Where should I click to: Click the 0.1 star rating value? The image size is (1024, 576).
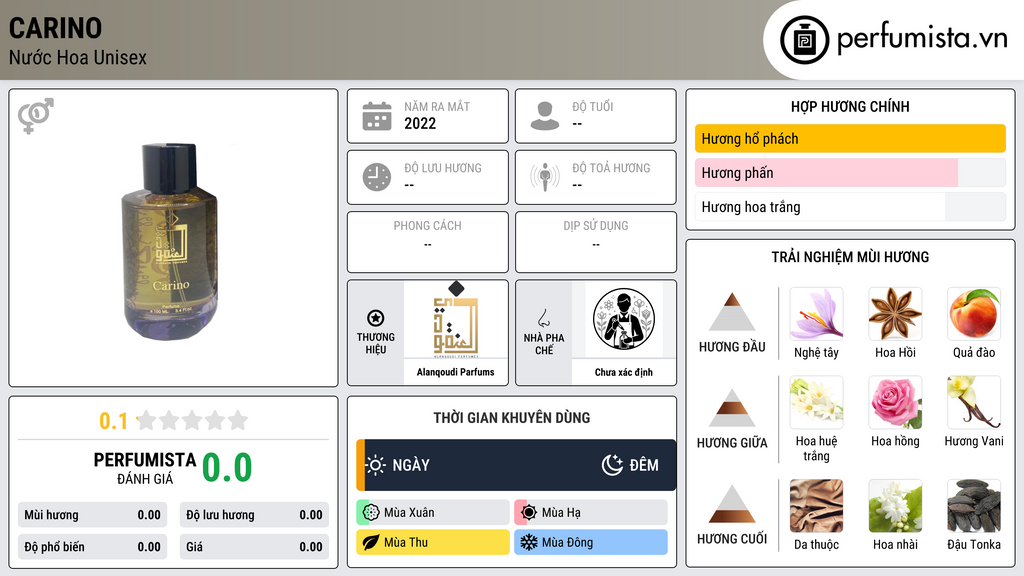click(x=113, y=421)
